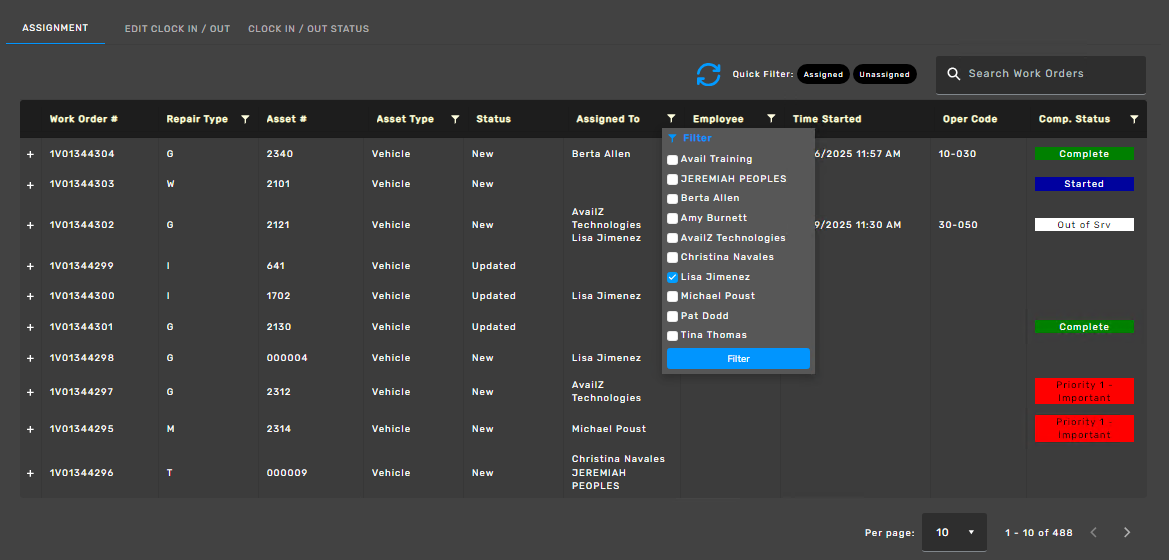The image size is (1169, 560).
Task: Open the Repair Type column filter icon
Action: [245, 120]
